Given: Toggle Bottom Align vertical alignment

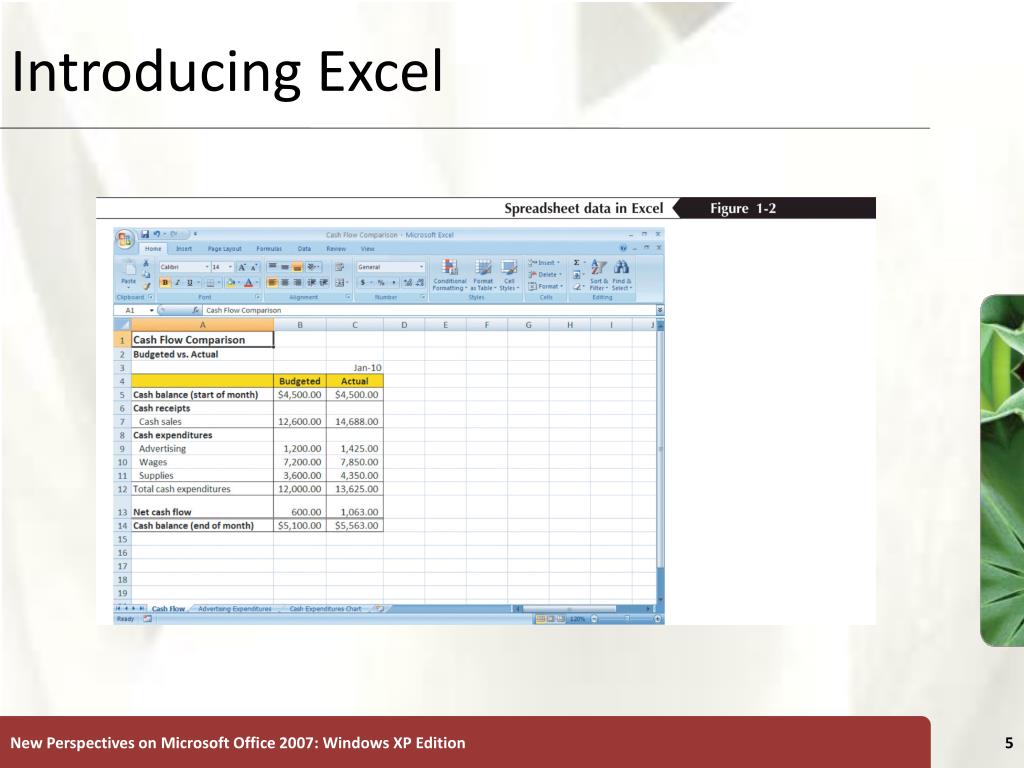Looking at the screenshot, I should click(297, 267).
